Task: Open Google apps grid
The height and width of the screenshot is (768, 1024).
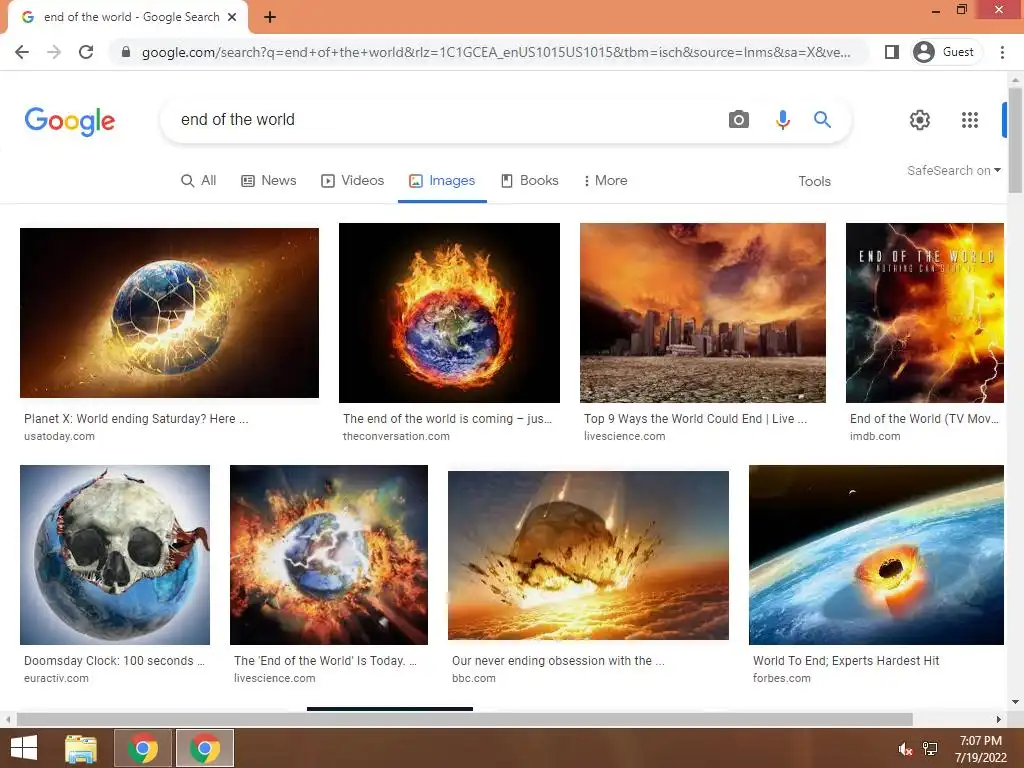Action: tap(970, 120)
